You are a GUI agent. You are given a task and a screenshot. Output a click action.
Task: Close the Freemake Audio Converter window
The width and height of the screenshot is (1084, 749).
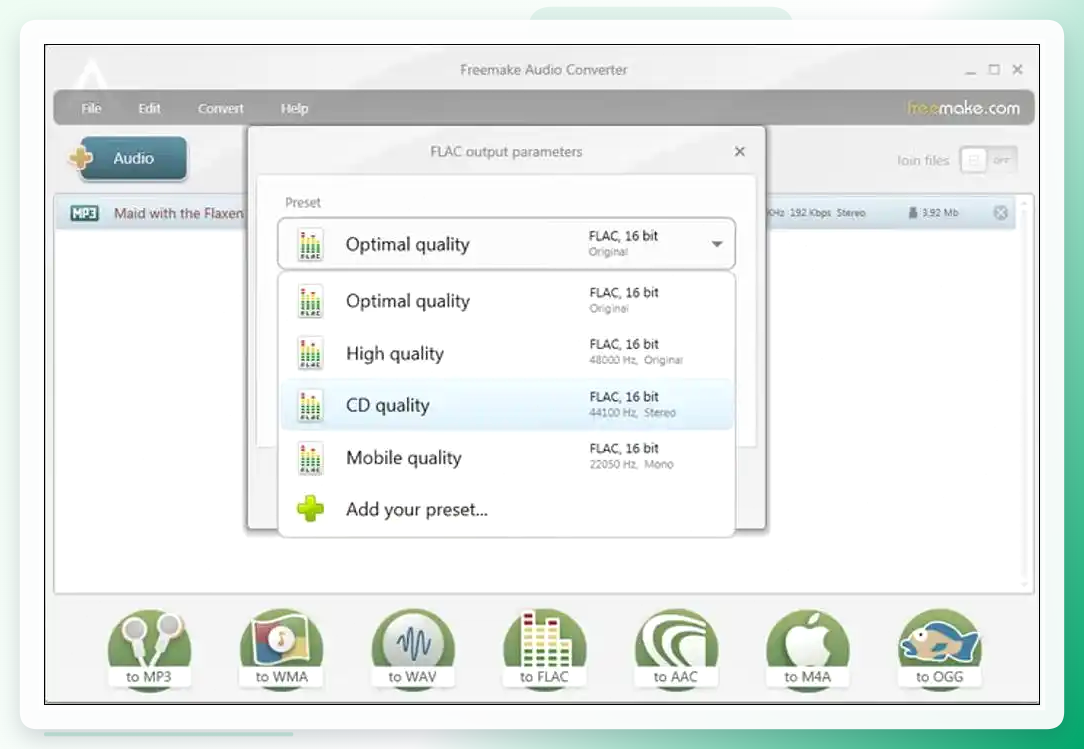(x=1018, y=69)
